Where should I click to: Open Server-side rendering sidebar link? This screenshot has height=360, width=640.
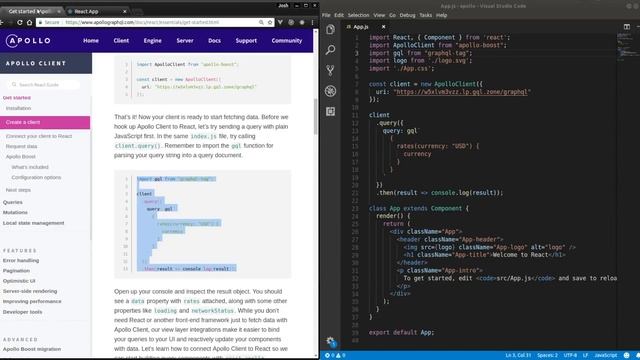30,291
